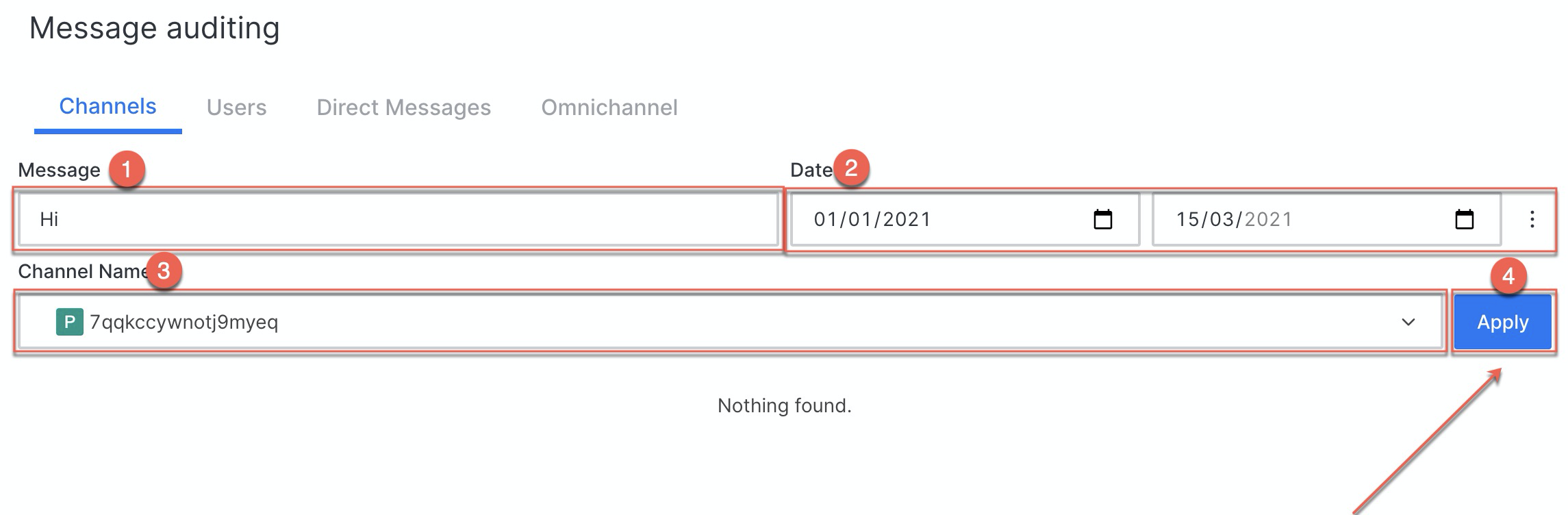This screenshot has width=1568, height=515.
Task: Click the end date field 15/03/2021
Action: click(x=1326, y=219)
